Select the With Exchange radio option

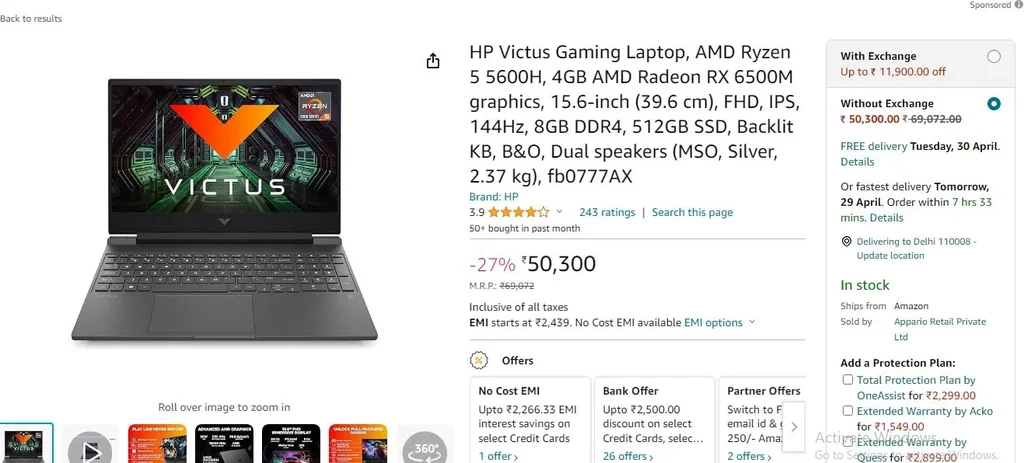(x=993, y=56)
